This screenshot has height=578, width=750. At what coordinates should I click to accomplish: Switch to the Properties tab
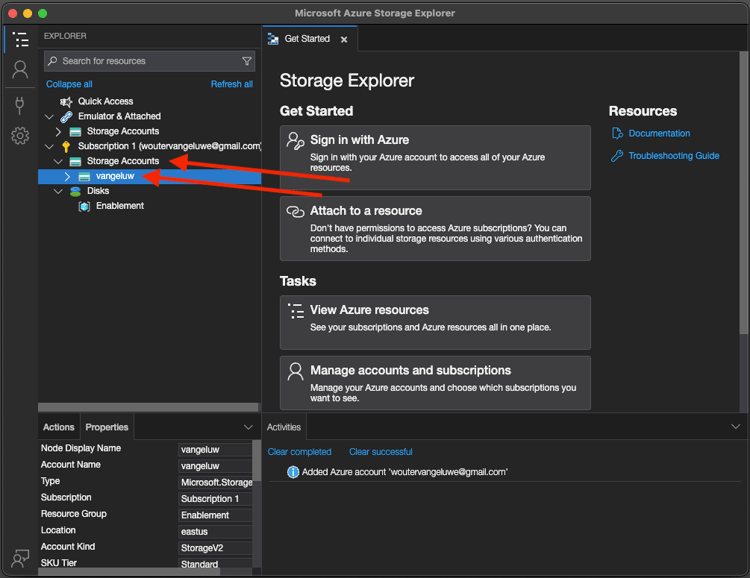click(x=107, y=427)
